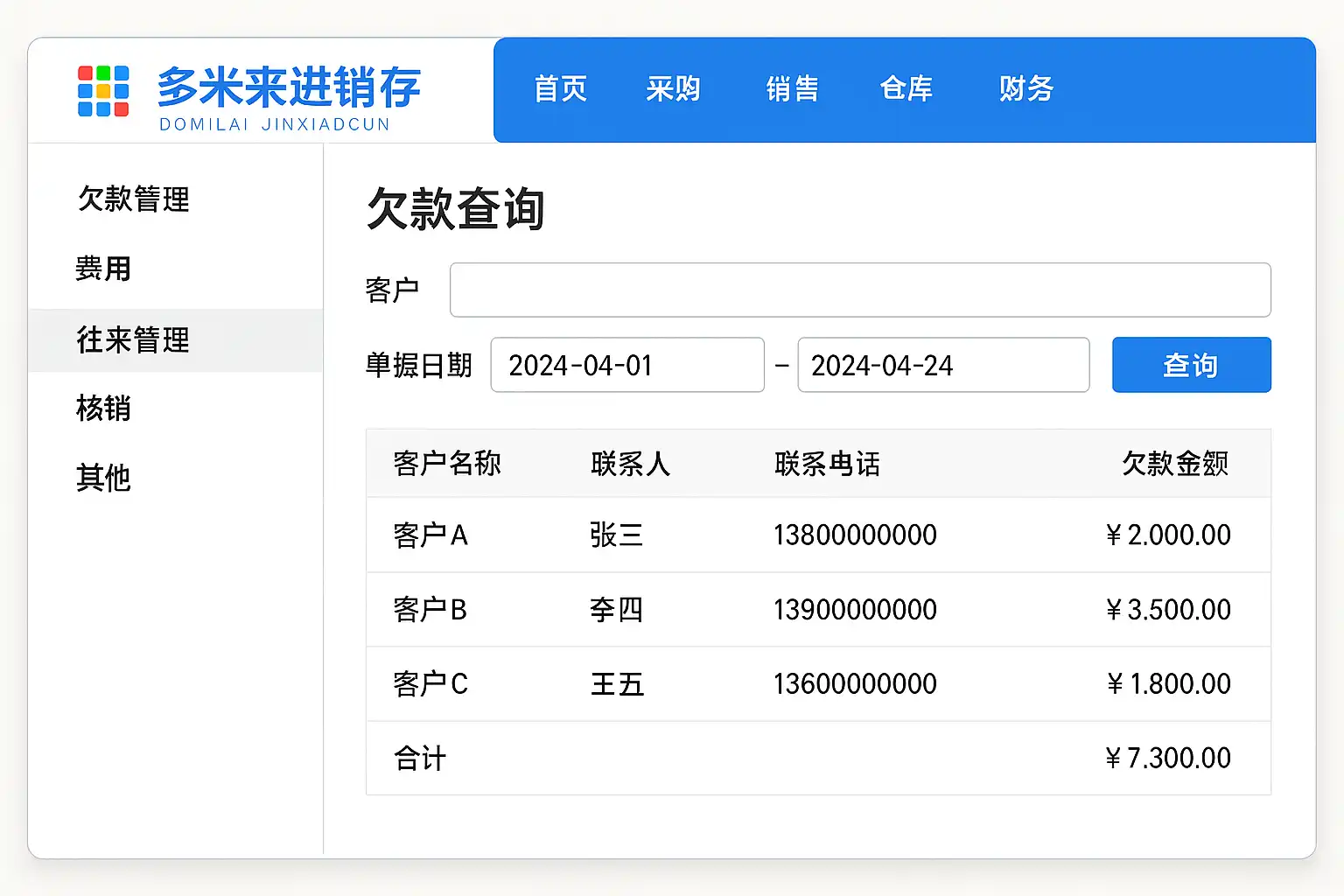Click the 往来管理 sidebar item
Image resolution: width=1344 pixels, height=896 pixels.
133,340
